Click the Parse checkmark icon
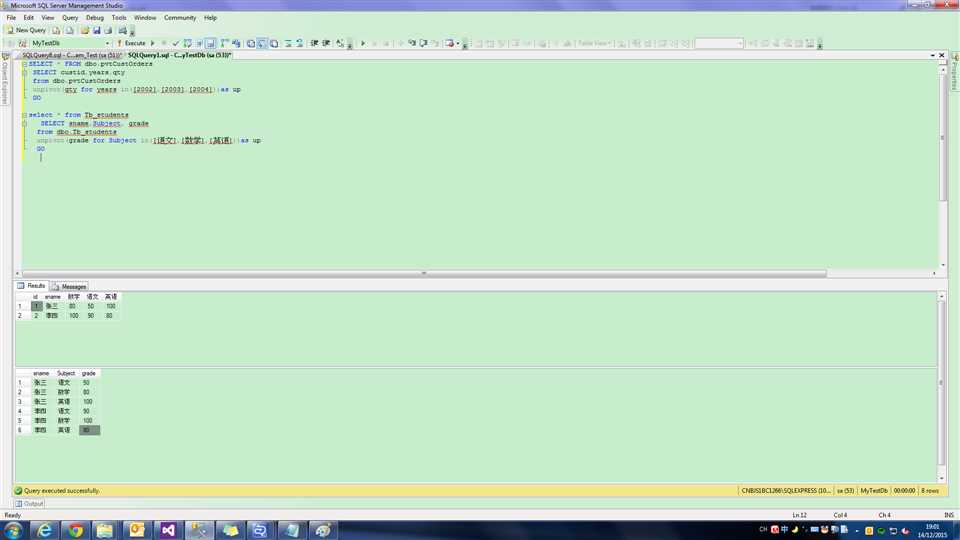960x540 pixels. 176,43
